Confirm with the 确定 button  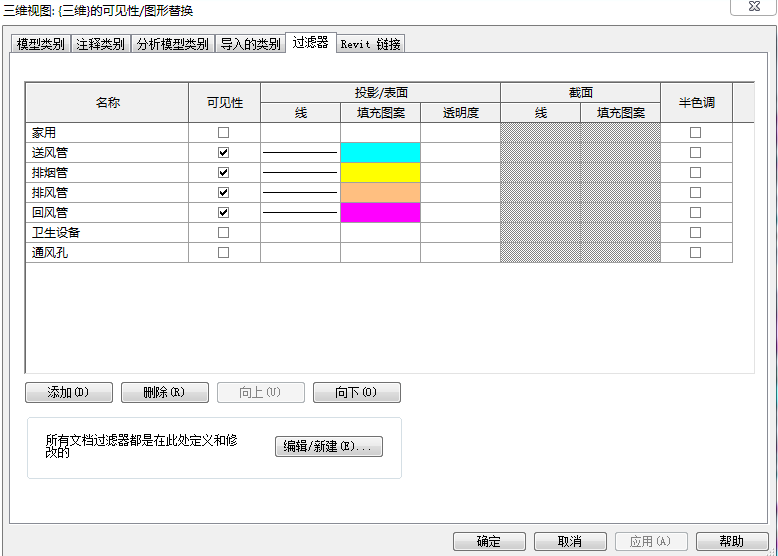[489, 541]
